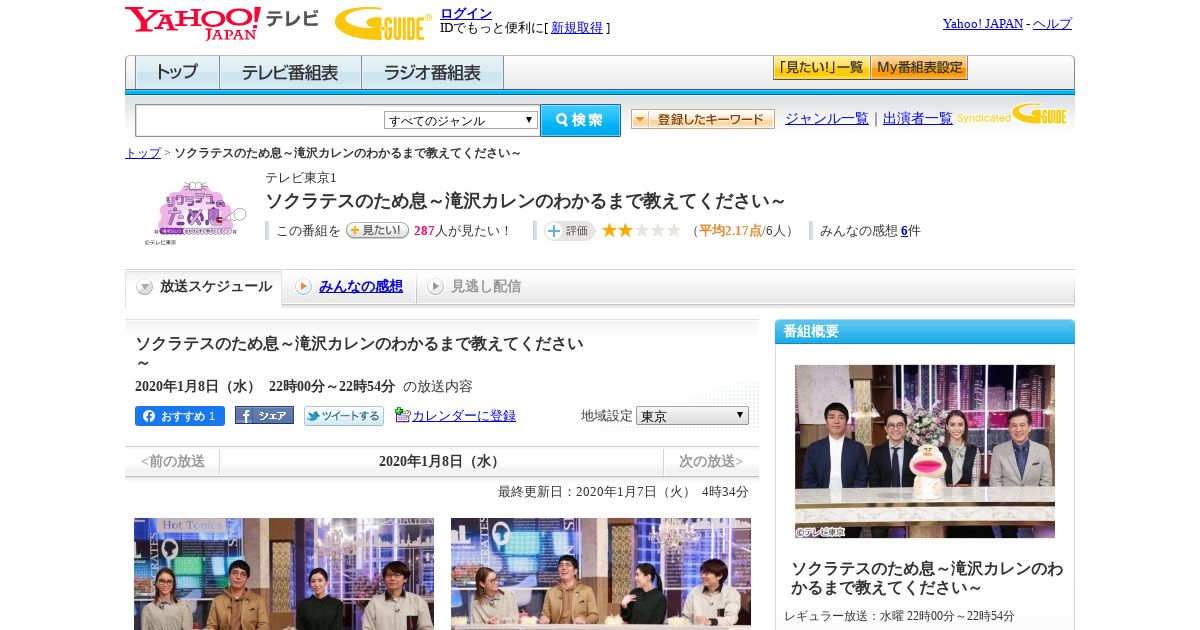
Task: Recommend with the Facebook おすすめ button
Action: click(x=180, y=416)
